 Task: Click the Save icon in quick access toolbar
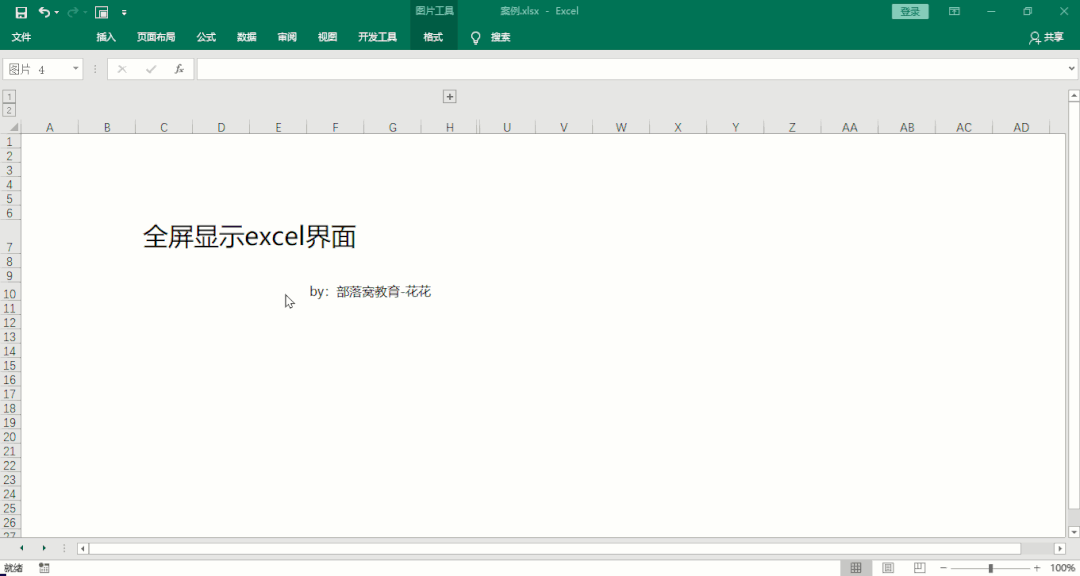pyautogui.click(x=21, y=12)
